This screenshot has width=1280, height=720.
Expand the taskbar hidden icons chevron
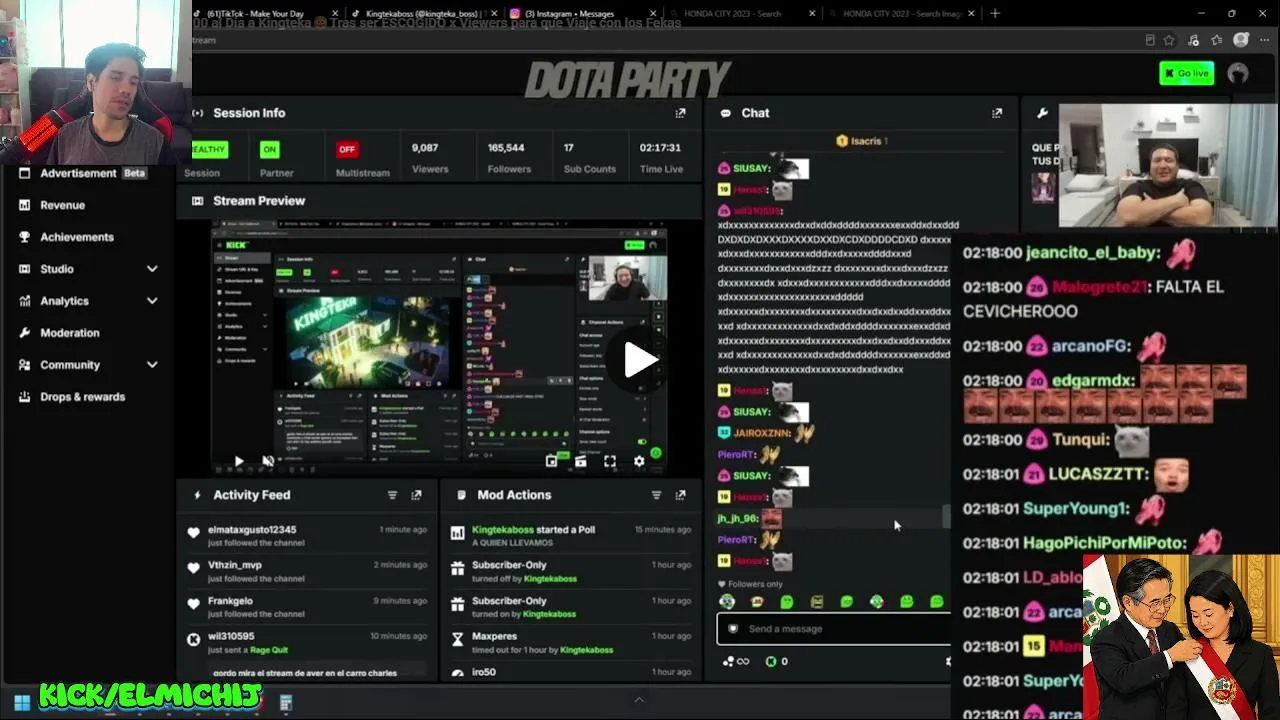click(x=639, y=700)
